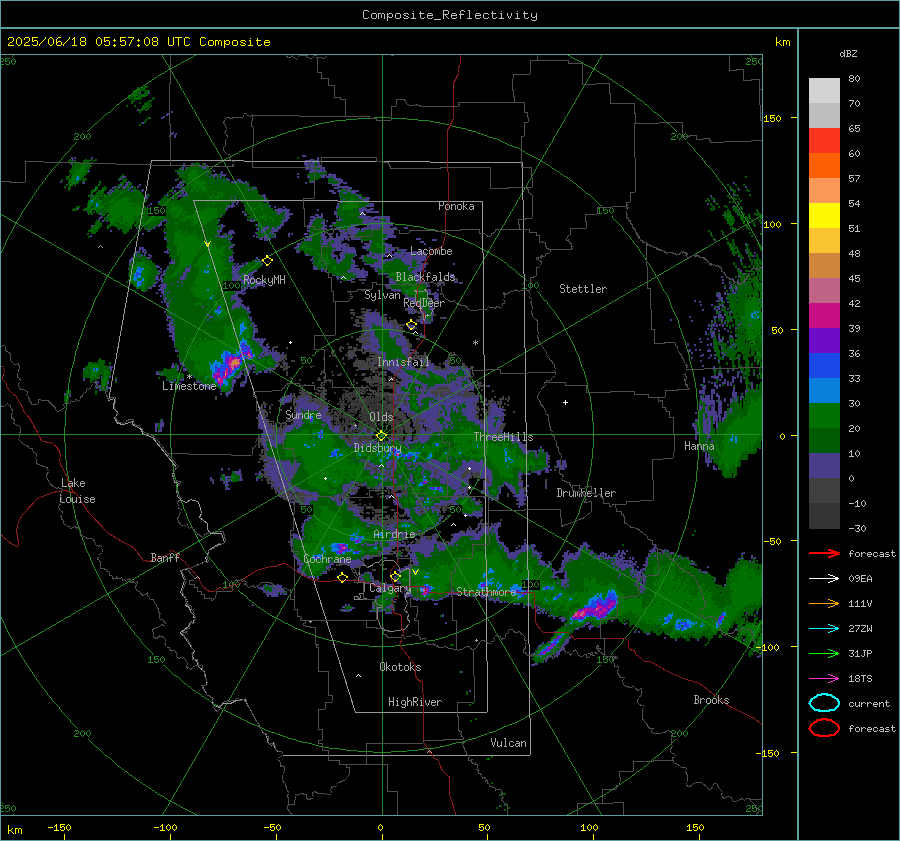Click the Innisfail label
This screenshot has width=900, height=841.
403,362
